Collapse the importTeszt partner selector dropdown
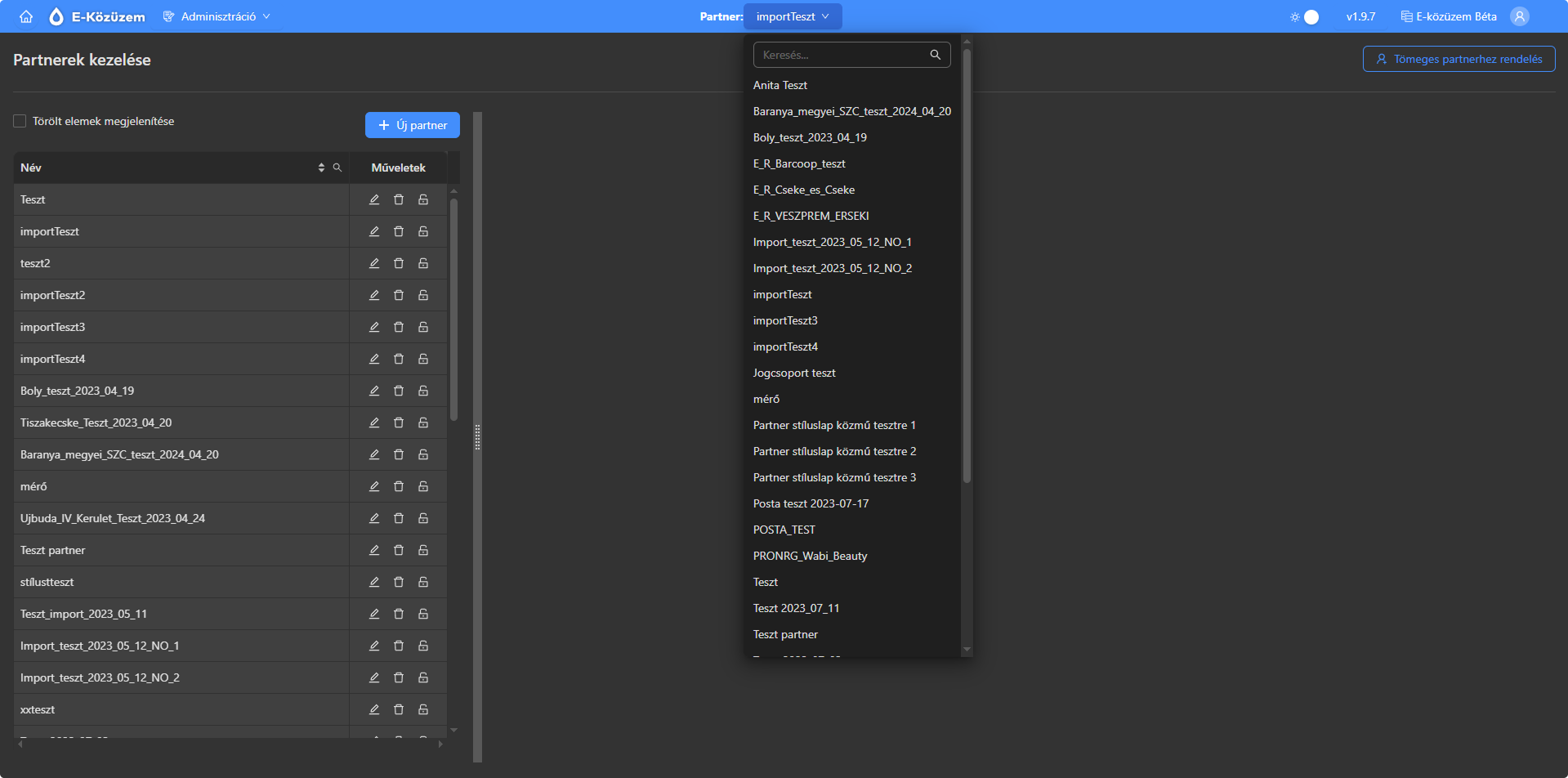Screen dimensions: 1568x778 tap(792, 16)
